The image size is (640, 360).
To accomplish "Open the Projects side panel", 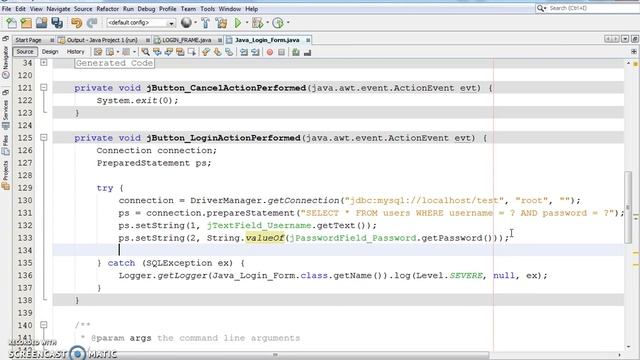I will tap(5, 175).
